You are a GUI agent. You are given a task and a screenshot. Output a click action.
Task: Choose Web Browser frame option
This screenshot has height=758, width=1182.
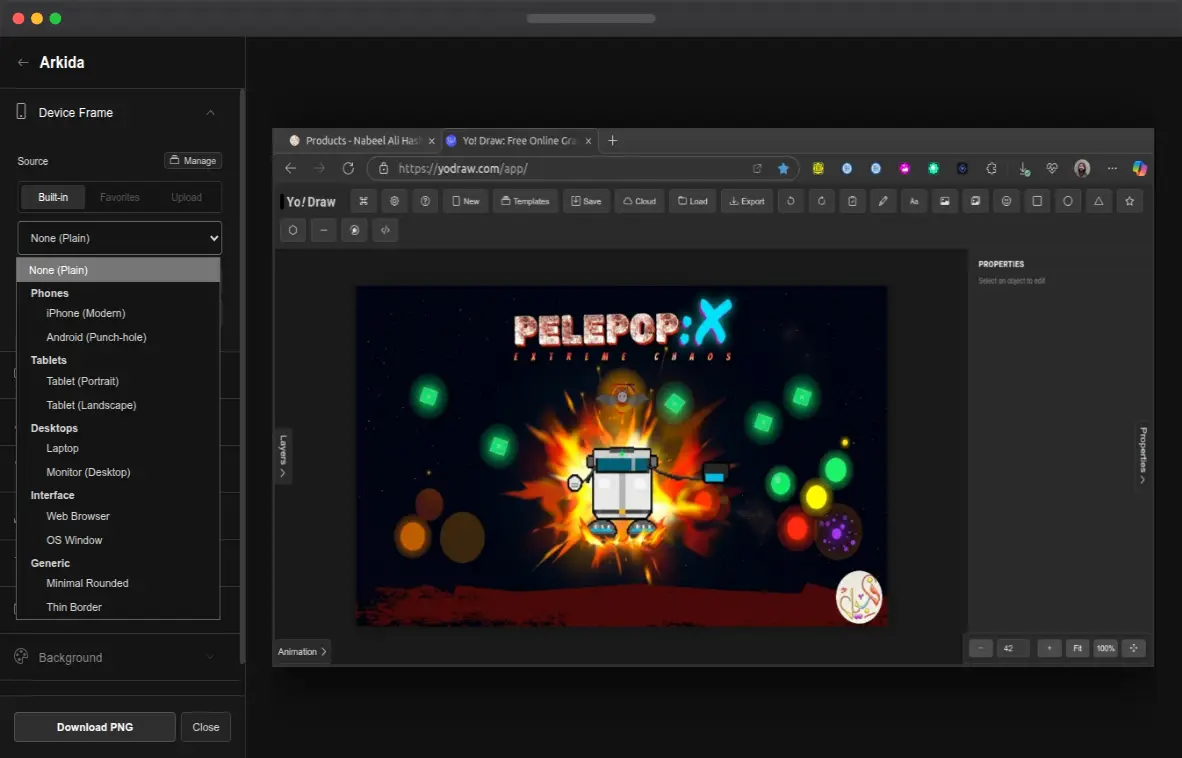tap(118, 516)
